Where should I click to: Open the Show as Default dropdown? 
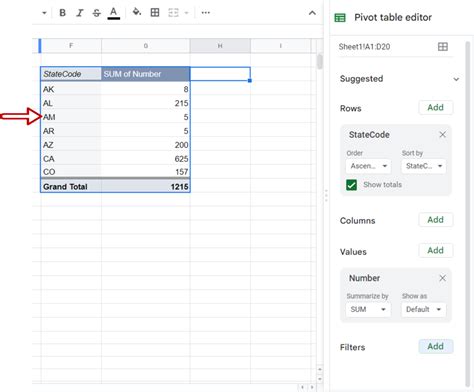pos(424,309)
